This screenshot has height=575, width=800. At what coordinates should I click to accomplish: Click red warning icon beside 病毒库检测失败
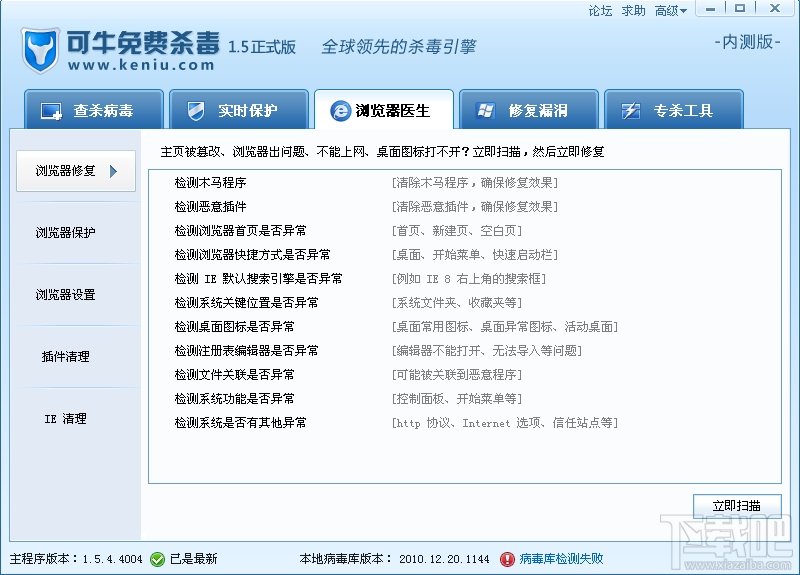pos(507,560)
